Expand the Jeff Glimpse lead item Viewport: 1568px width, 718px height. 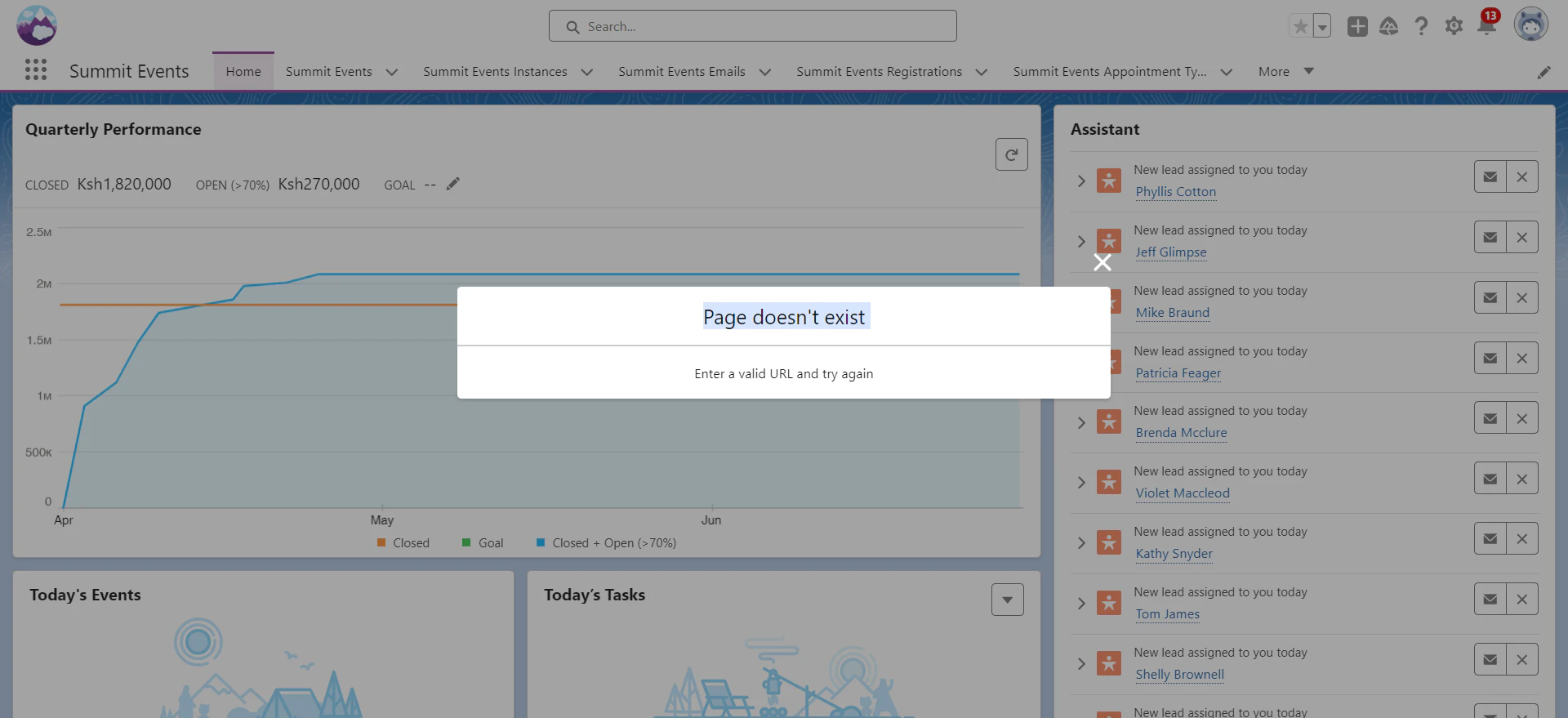pyautogui.click(x=1081, y=241)
